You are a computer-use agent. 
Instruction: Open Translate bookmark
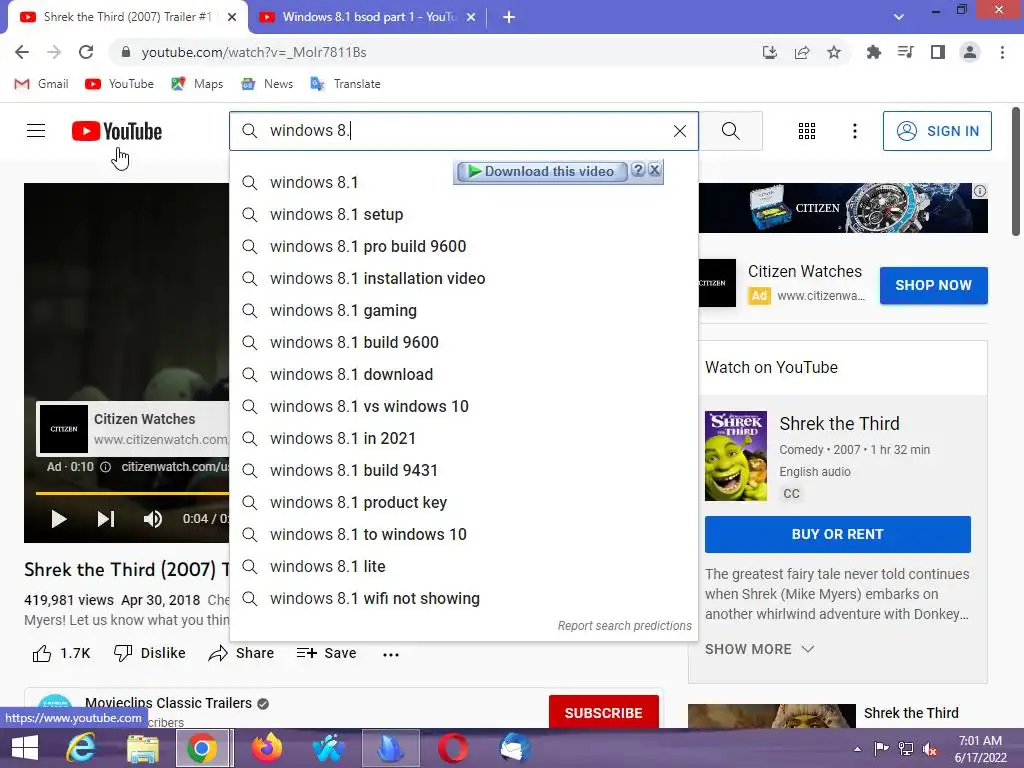[x=345, y=84]
